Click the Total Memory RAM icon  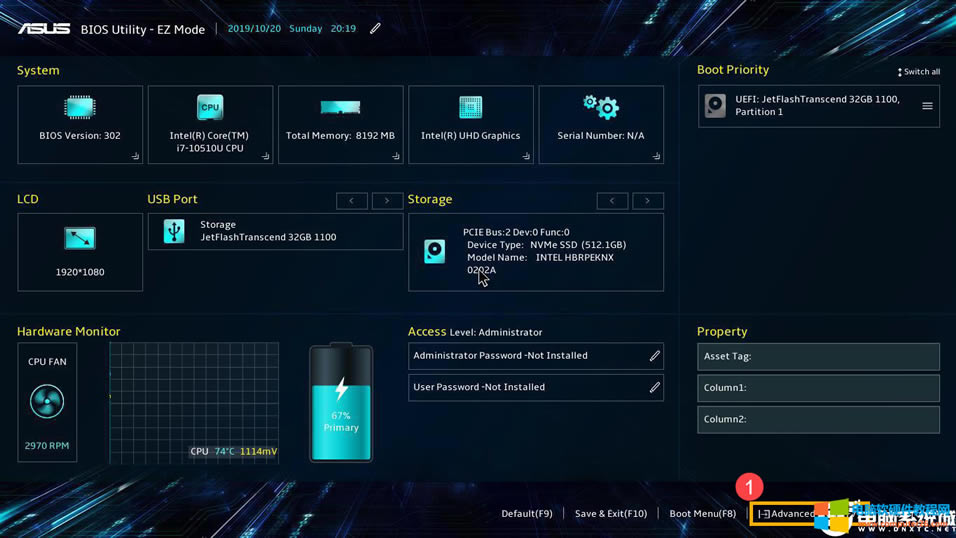[340, 107]
